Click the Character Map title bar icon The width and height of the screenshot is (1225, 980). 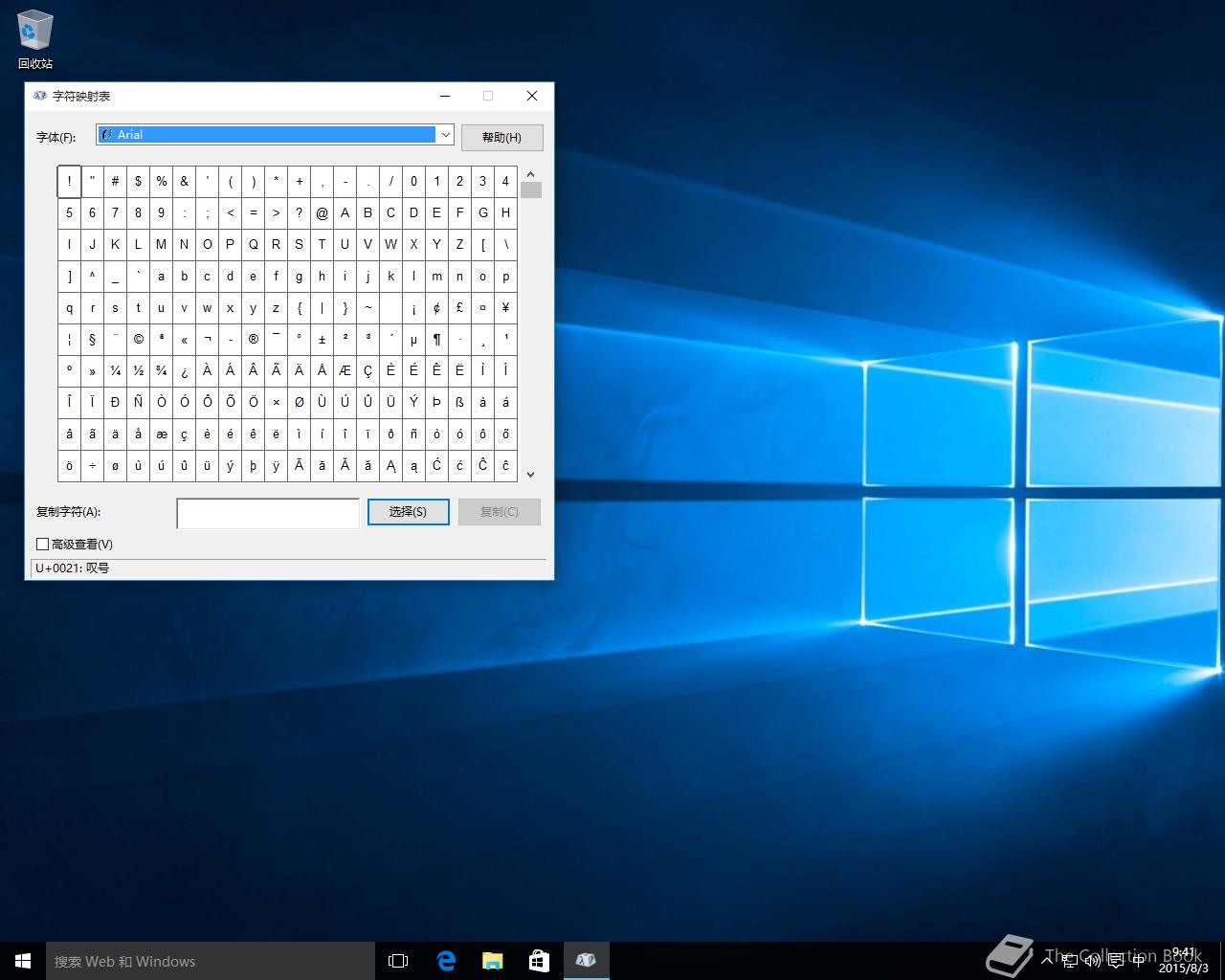click(x=40, y=96)
